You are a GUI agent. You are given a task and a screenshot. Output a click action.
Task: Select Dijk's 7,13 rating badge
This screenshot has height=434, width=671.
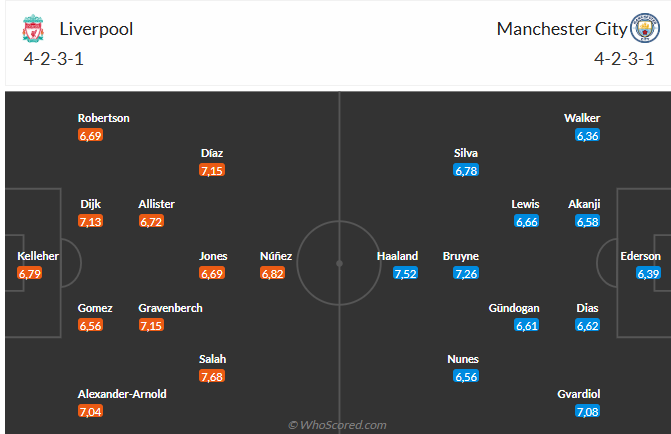[x=90, y=221]
